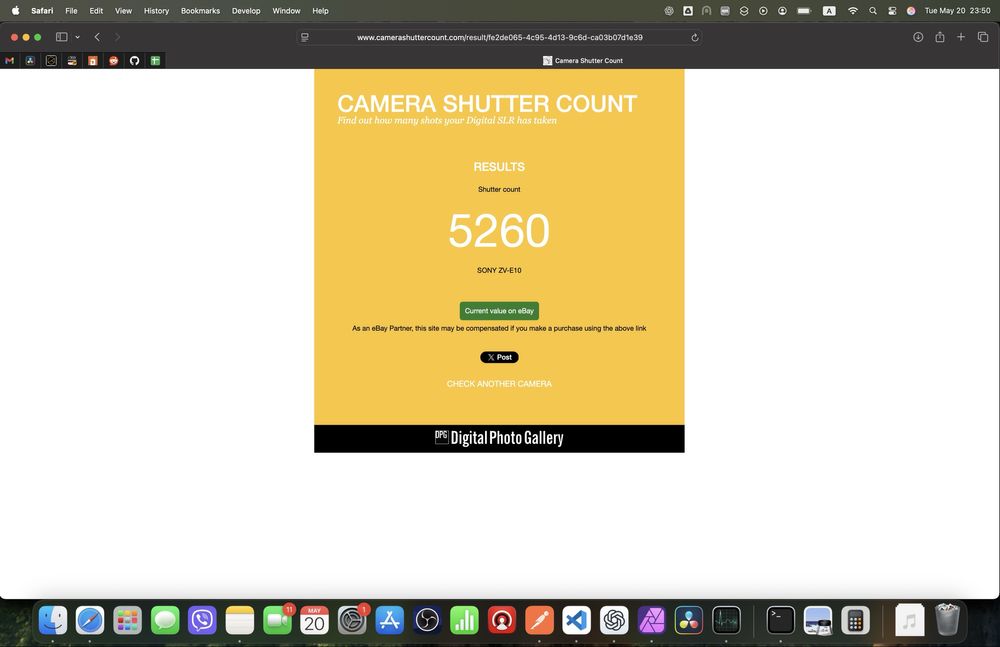
Task: Launch Visual Studio Code from the dock
Action: click(577, 620)
